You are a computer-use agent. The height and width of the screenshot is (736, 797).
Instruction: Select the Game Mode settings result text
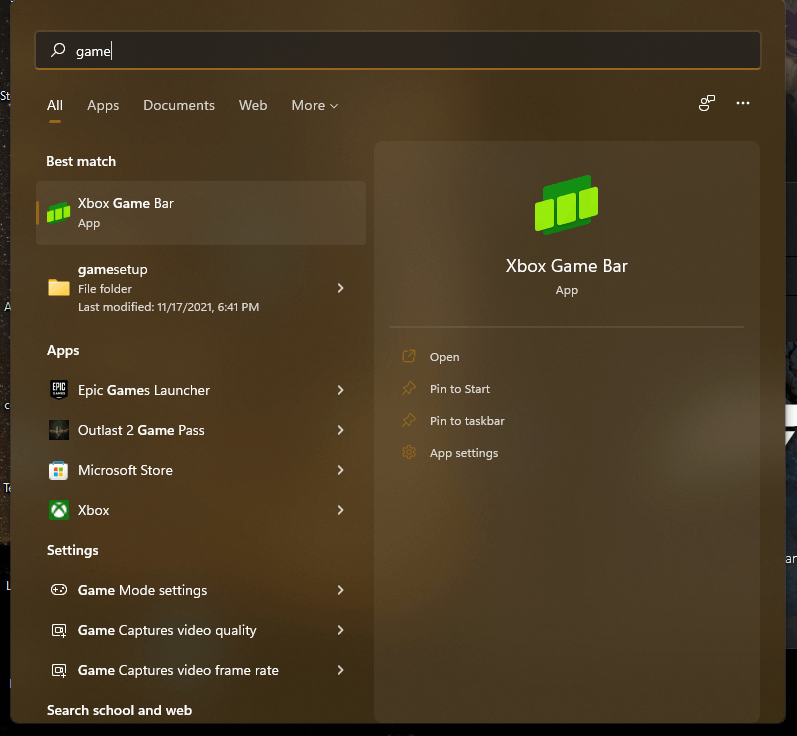click(142, 590)
